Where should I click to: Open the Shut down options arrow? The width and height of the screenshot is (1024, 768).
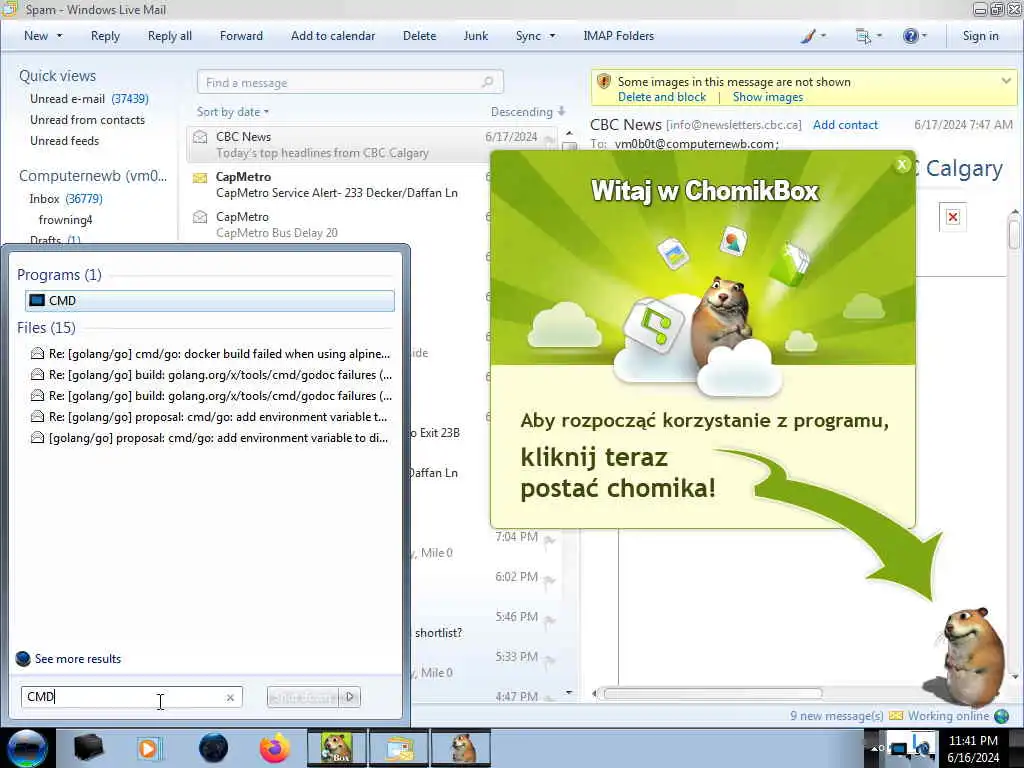[x=350, y=697]
